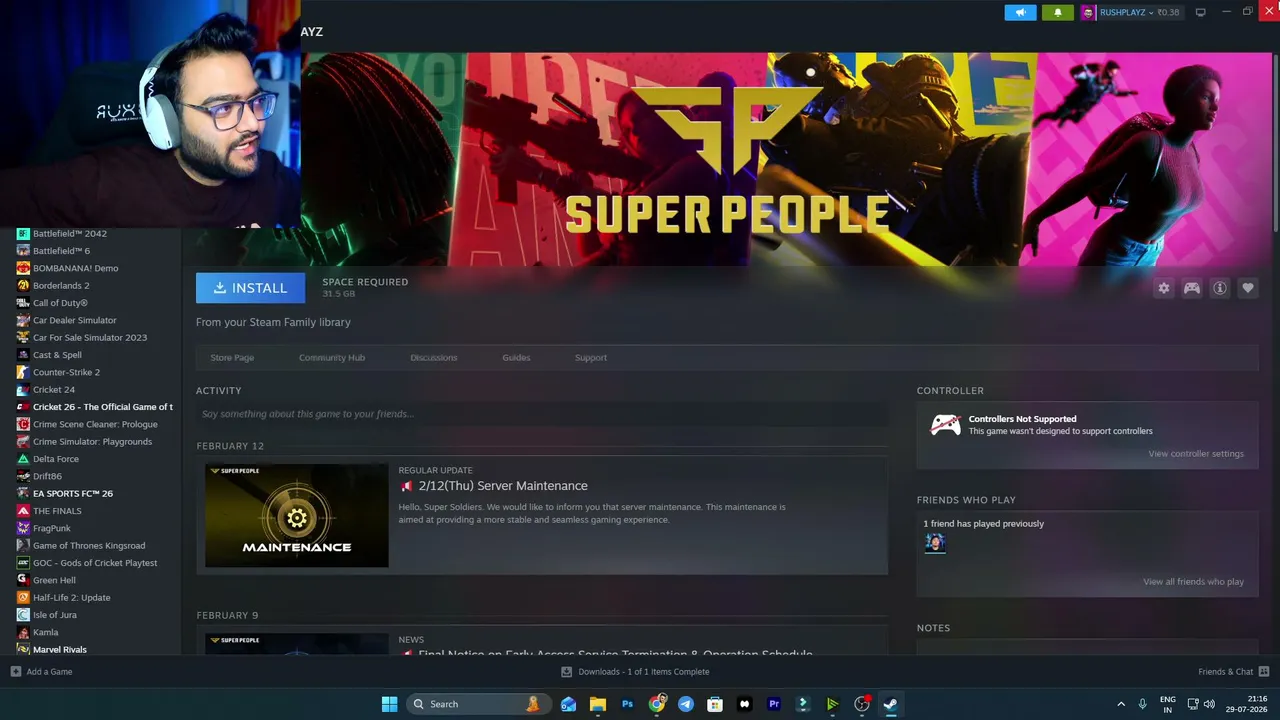
Task: Open the Community Hub tab
Action: click(x=332, y=358)
